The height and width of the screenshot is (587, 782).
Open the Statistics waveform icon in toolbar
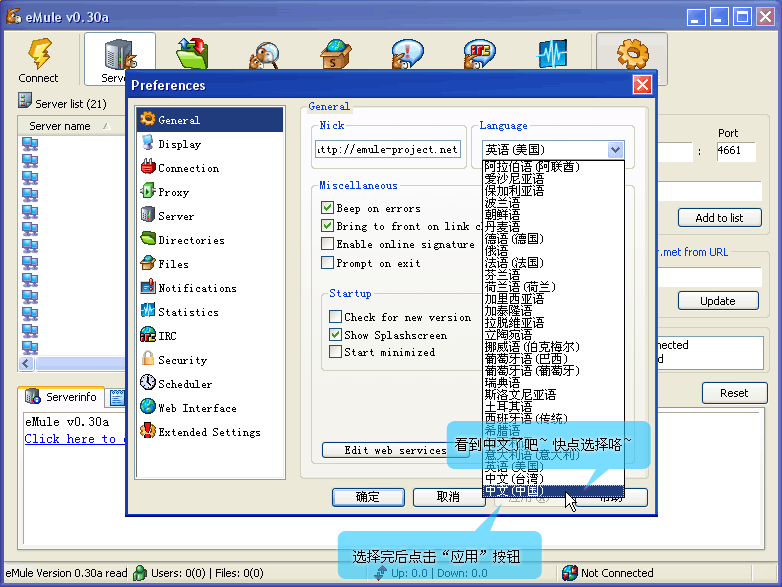(553, 53)
